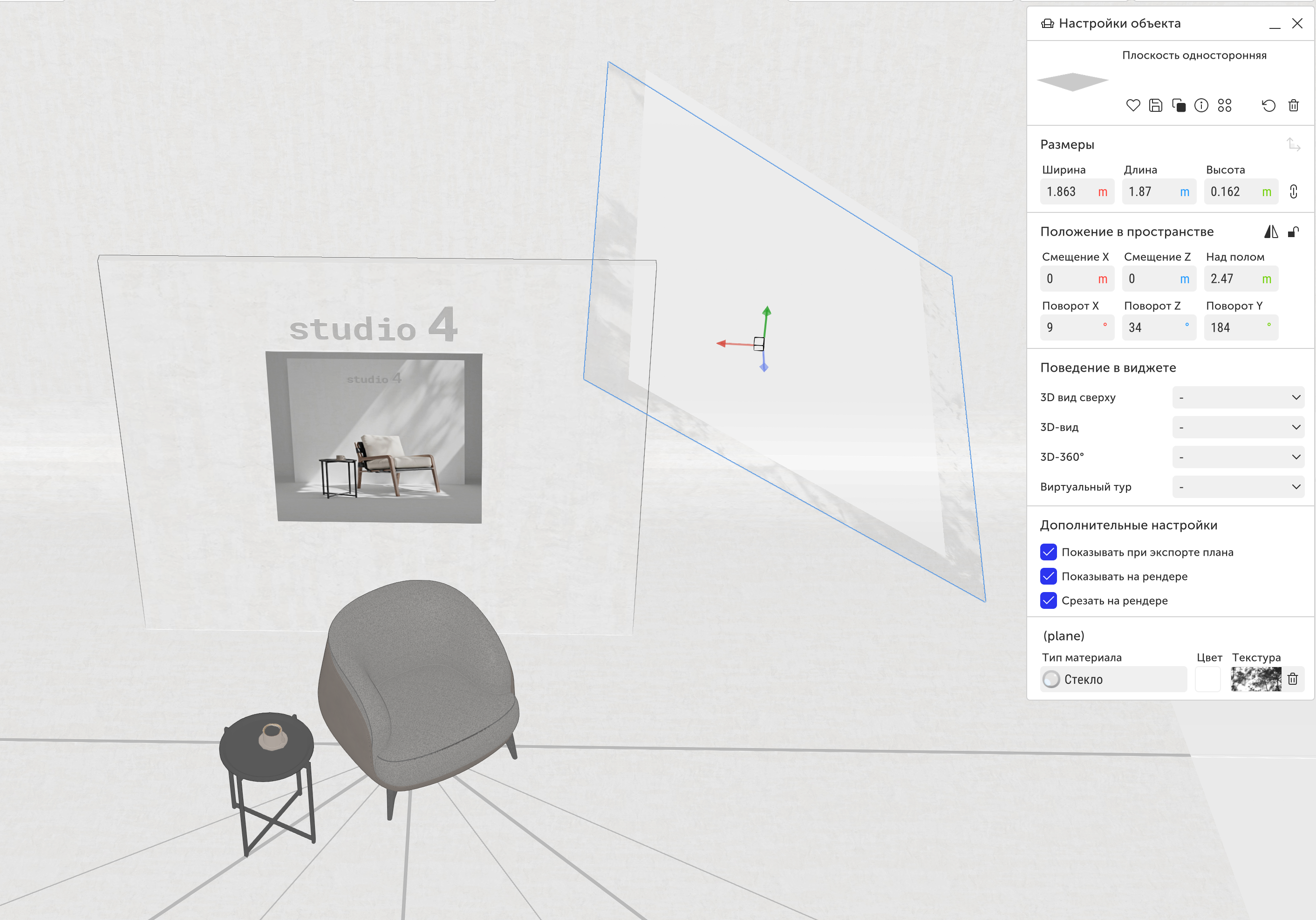The height and width of the screenshot is (920, 1316).
Task: Select the round side table with cup
Action: click(x=268, y=774)
